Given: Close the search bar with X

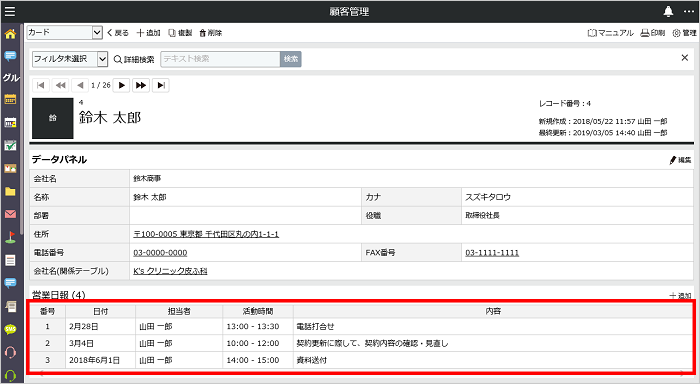Looking at the screenshot, I should point(684,58).
